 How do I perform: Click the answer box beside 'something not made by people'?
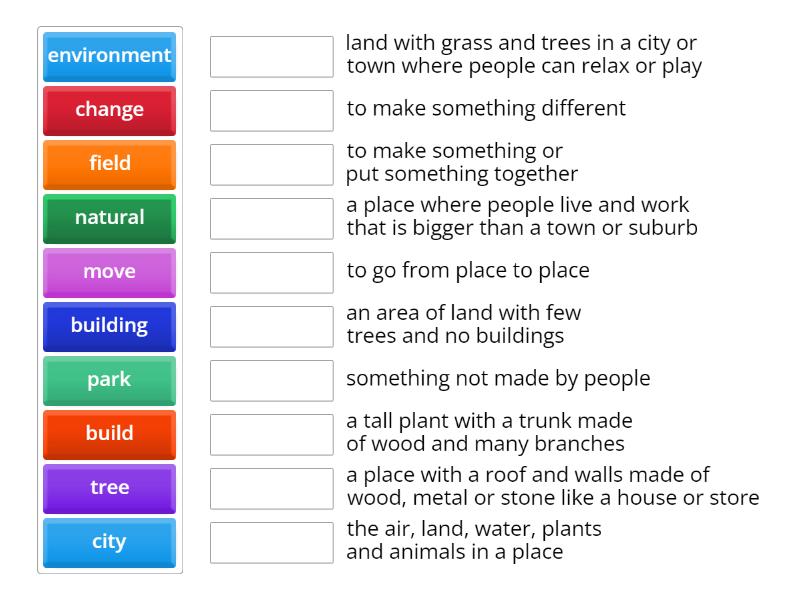(271, 380)
